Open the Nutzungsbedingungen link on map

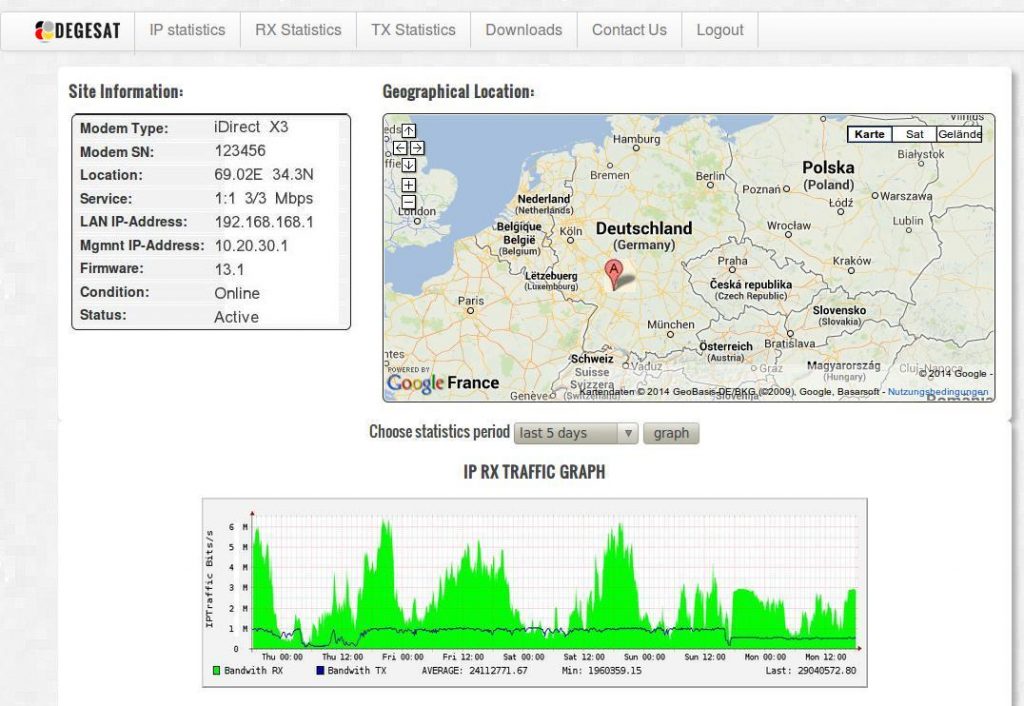click(x=938, y=392)
